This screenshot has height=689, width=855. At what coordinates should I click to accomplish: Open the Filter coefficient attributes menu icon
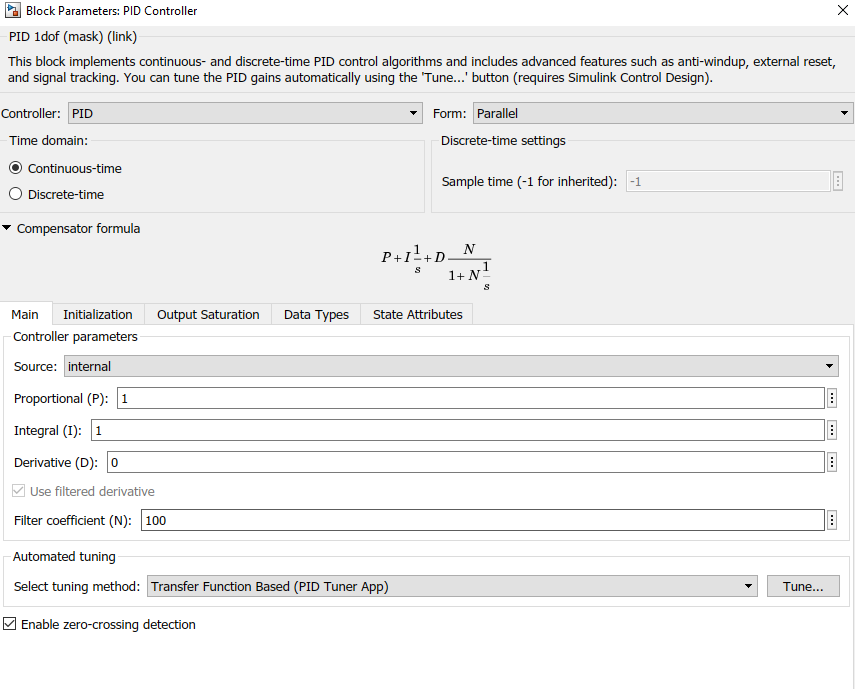tap(832, 520)
